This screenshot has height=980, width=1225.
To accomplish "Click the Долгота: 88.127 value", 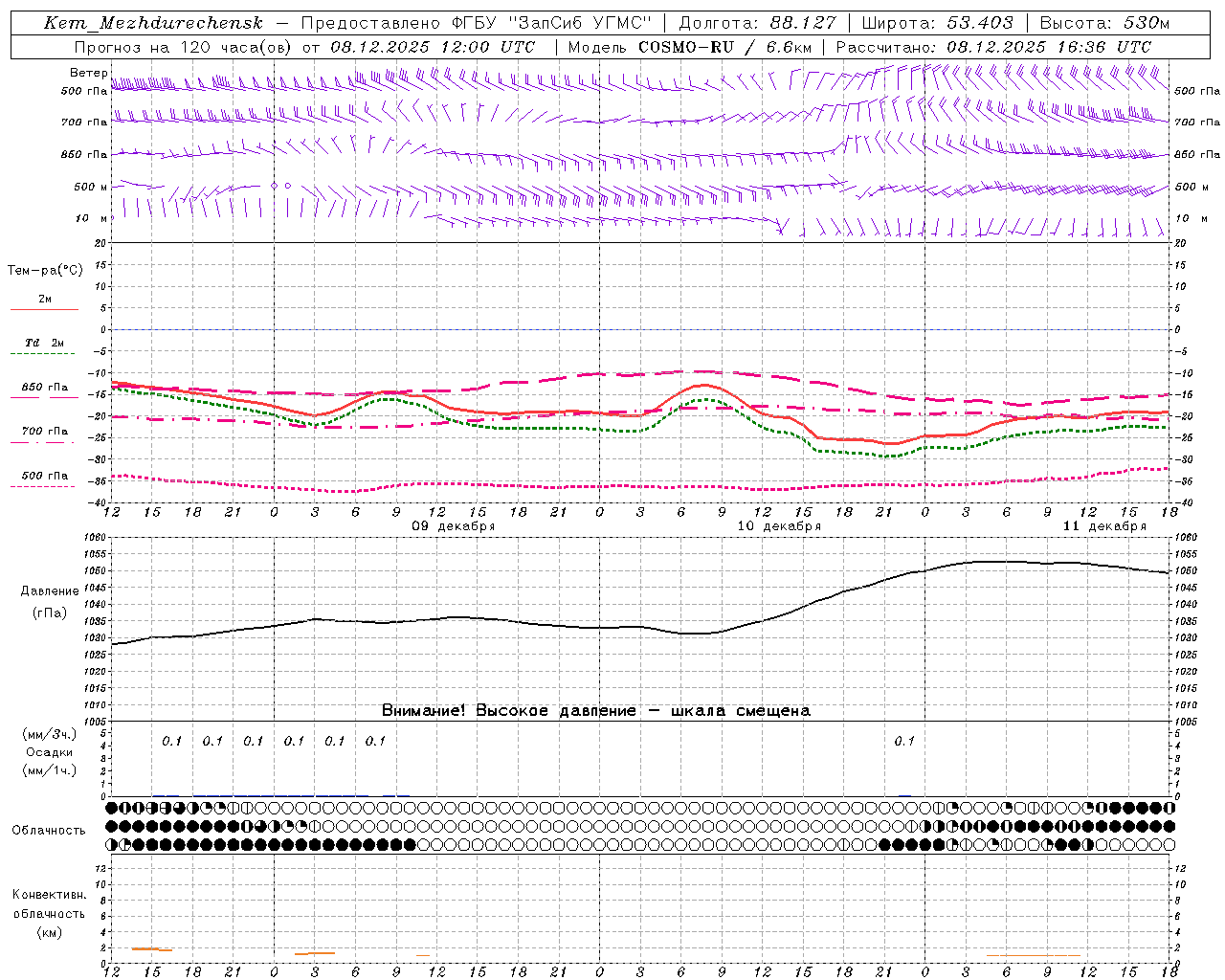I will pyautogui.click(x=757, y=23).
